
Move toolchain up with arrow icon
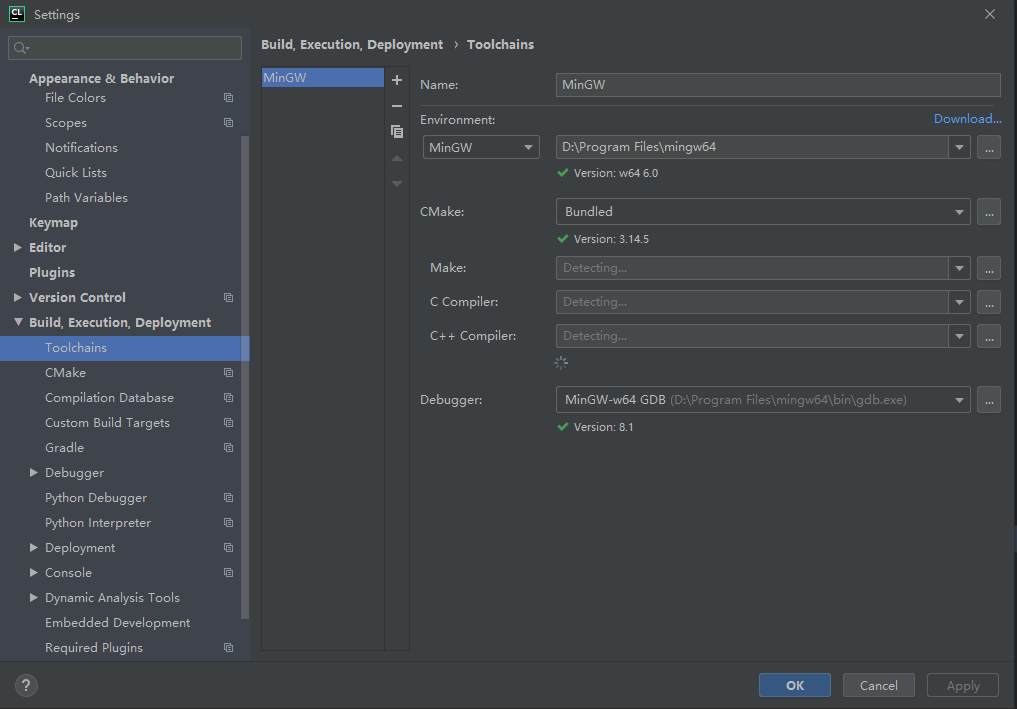click(x=397, y=158)
